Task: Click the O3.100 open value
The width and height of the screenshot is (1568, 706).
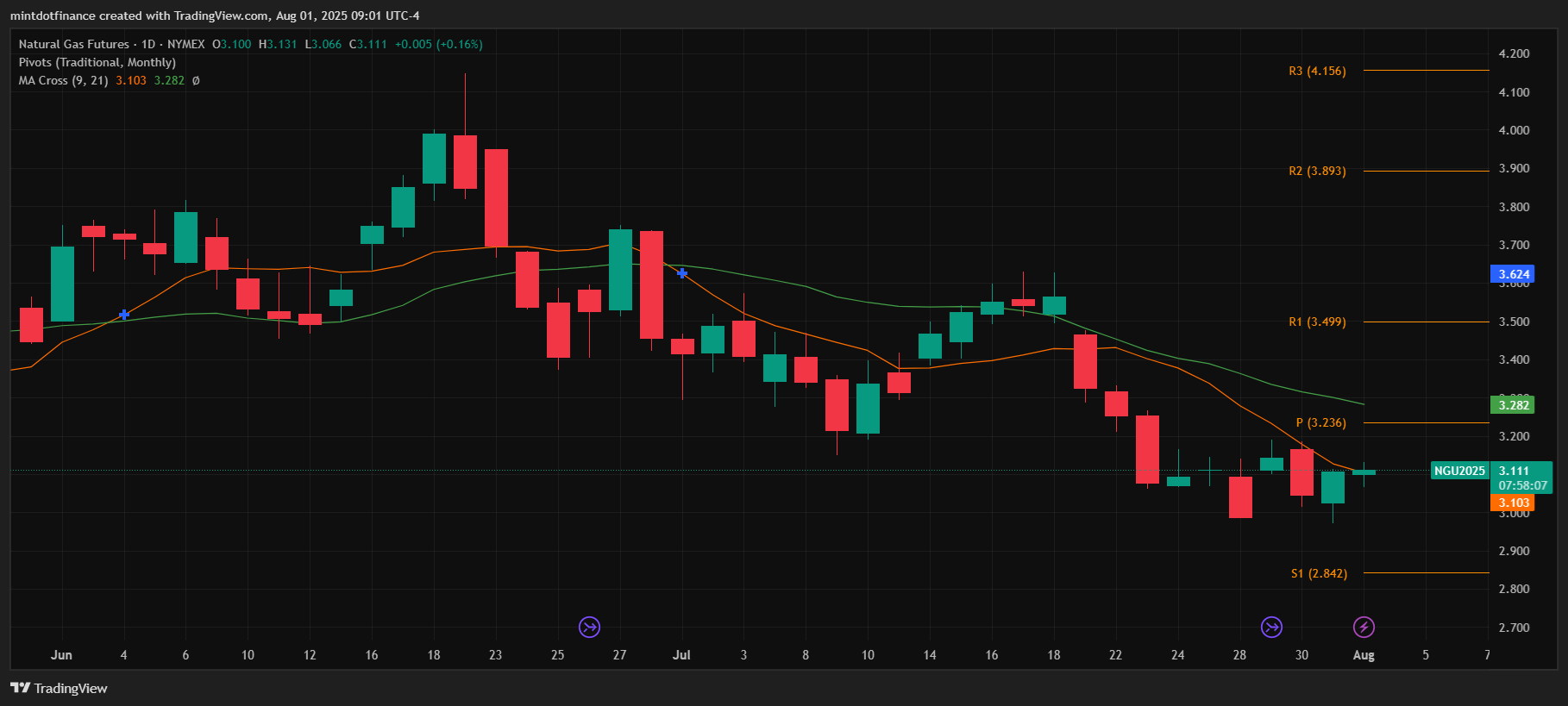Action: (231, 44)
